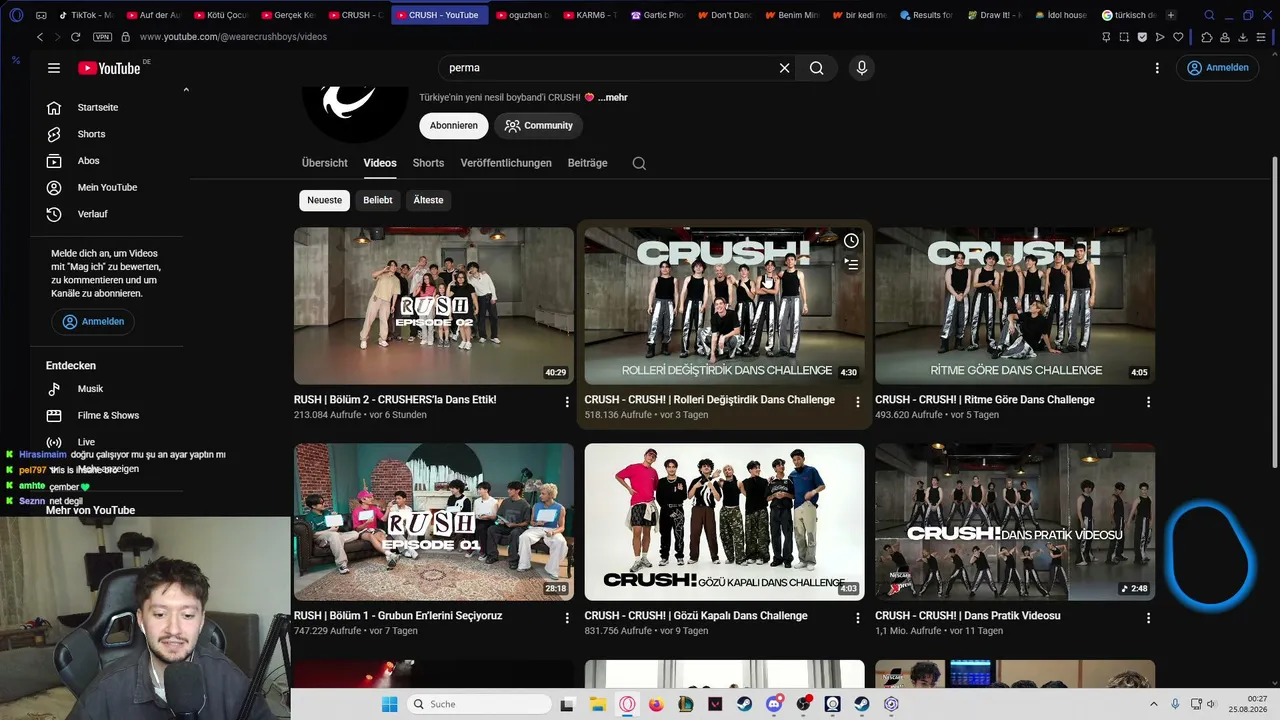Open volume control in the system tray
1280x720 pixels.
[x=1211, y=704]
